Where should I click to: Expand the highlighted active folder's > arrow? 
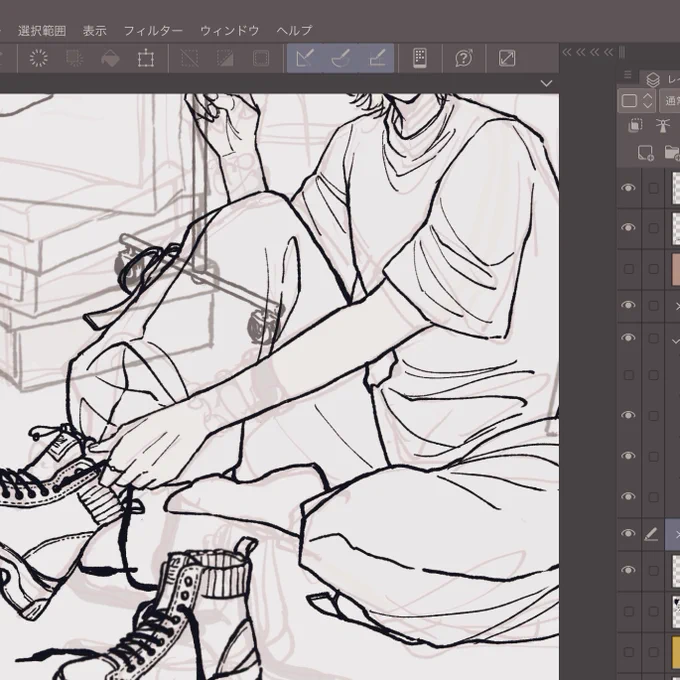pos(677,535)
